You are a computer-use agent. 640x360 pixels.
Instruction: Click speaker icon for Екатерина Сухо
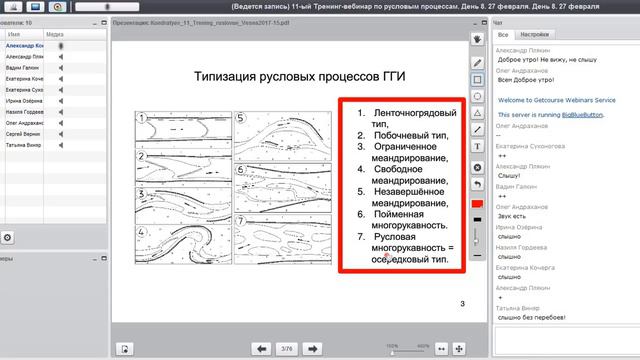(61, 90)
